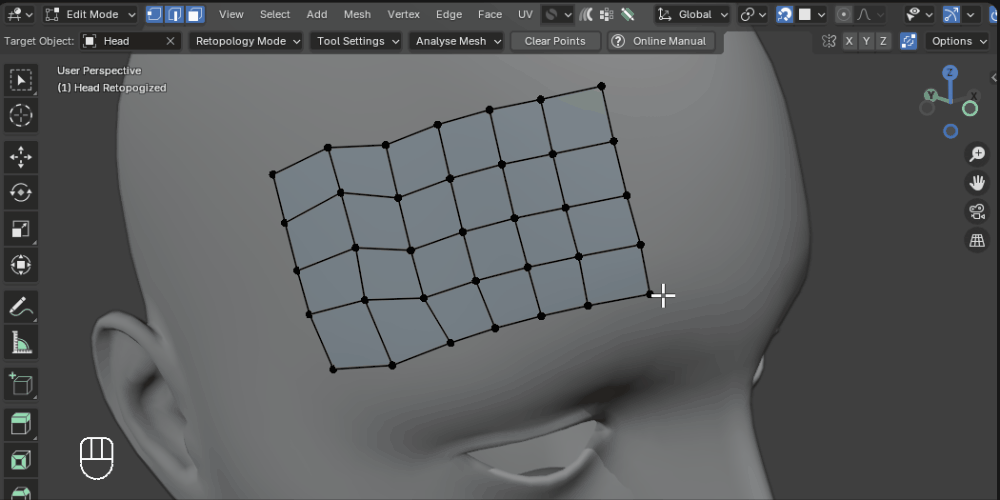Open the Vertex menu

(404, 14)
